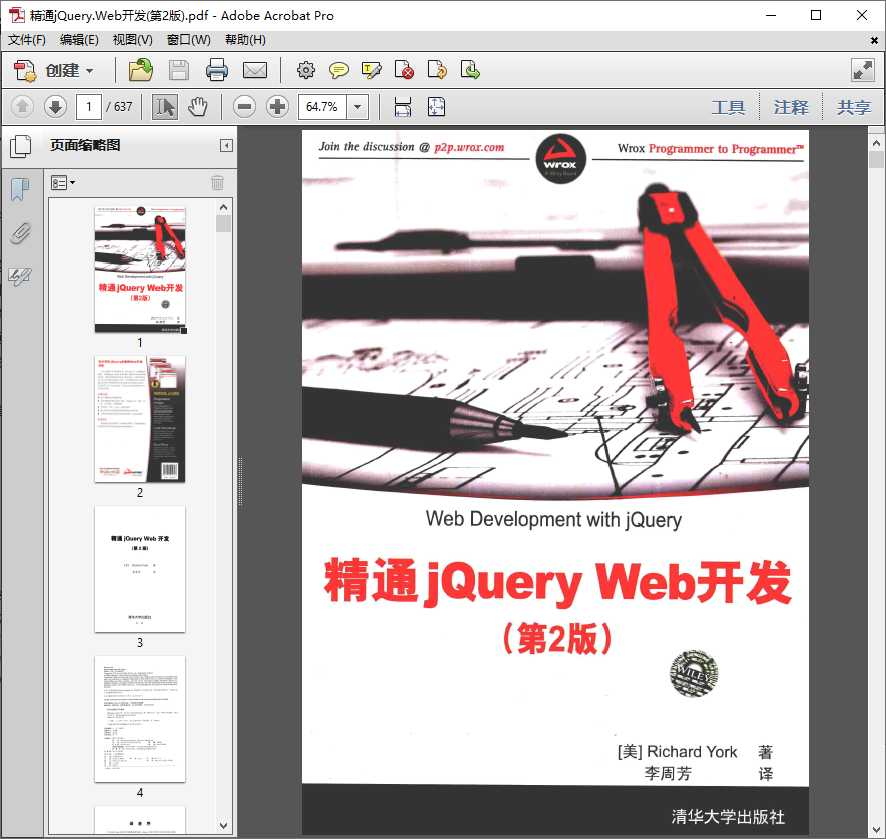This screenshot has width=886, height=839.
Task: Click the email attachment icon
Action: coord(256,70)
